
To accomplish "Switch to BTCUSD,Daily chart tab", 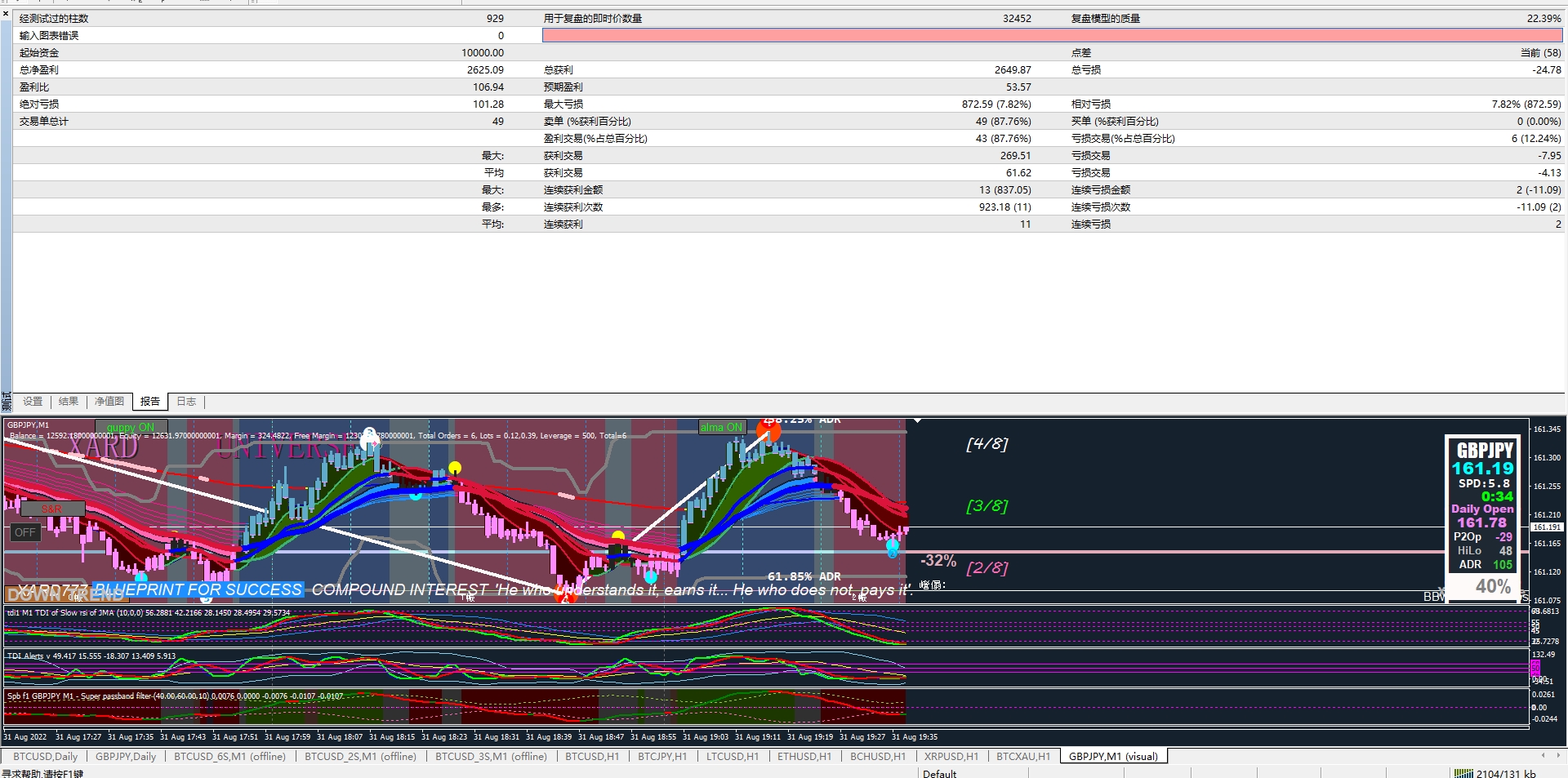I will (46, 757).
